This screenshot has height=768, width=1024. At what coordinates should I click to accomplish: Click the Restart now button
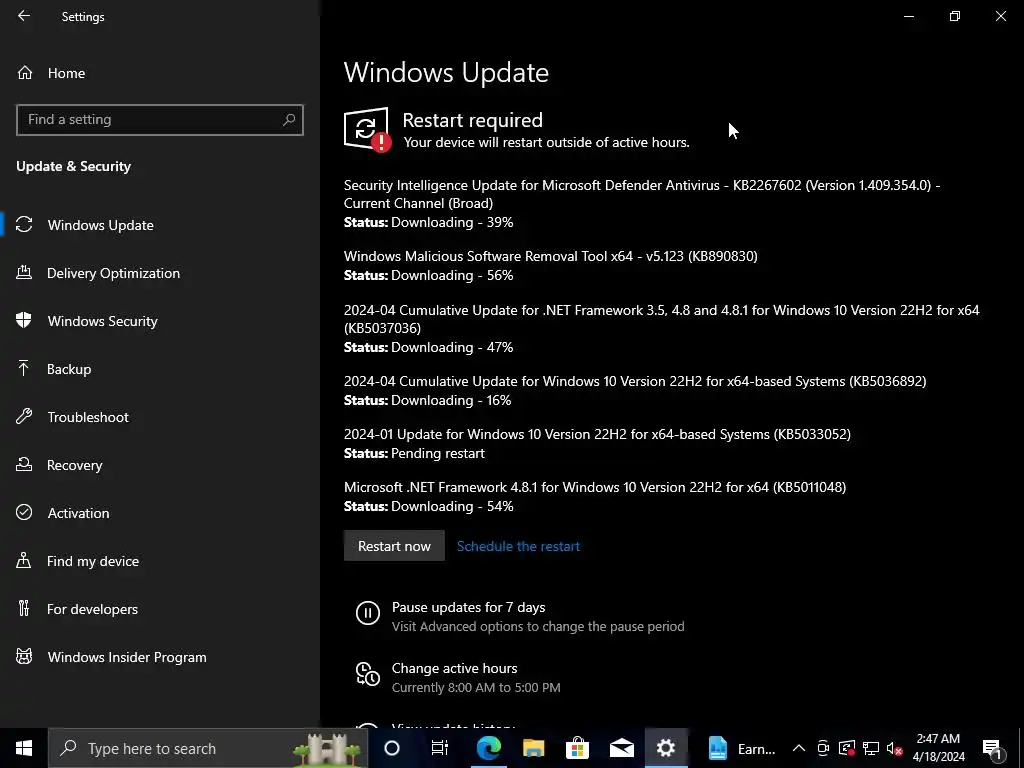394,546
